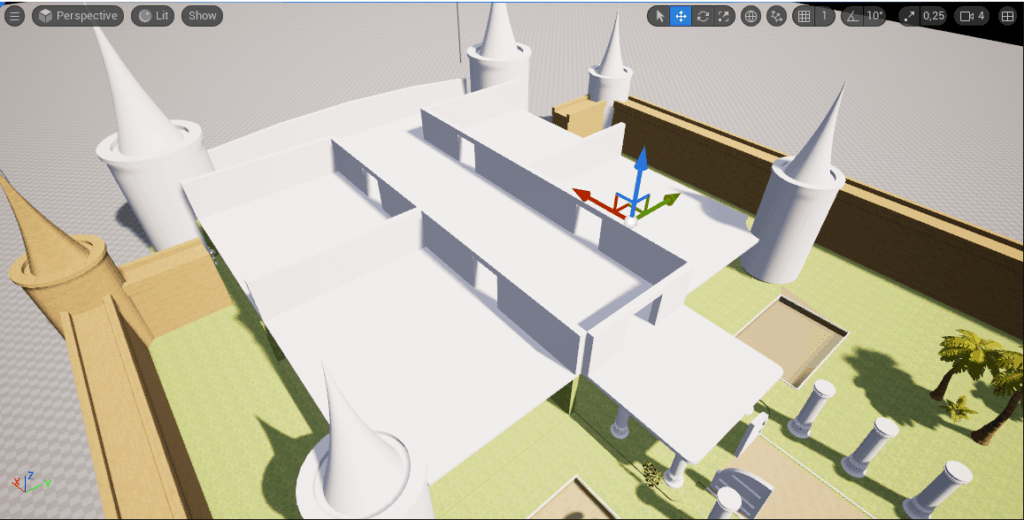The height and width of the screenshot is (520, 1024).
Task: Toggle world/local coordinate system globe icon
Action: [x=751, y=16]
